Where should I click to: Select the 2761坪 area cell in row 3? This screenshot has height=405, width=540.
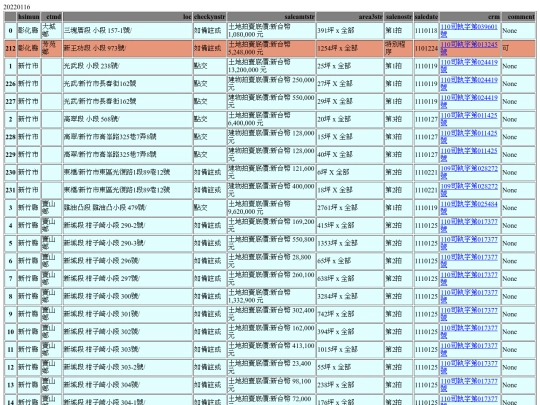tap(350, 208)
